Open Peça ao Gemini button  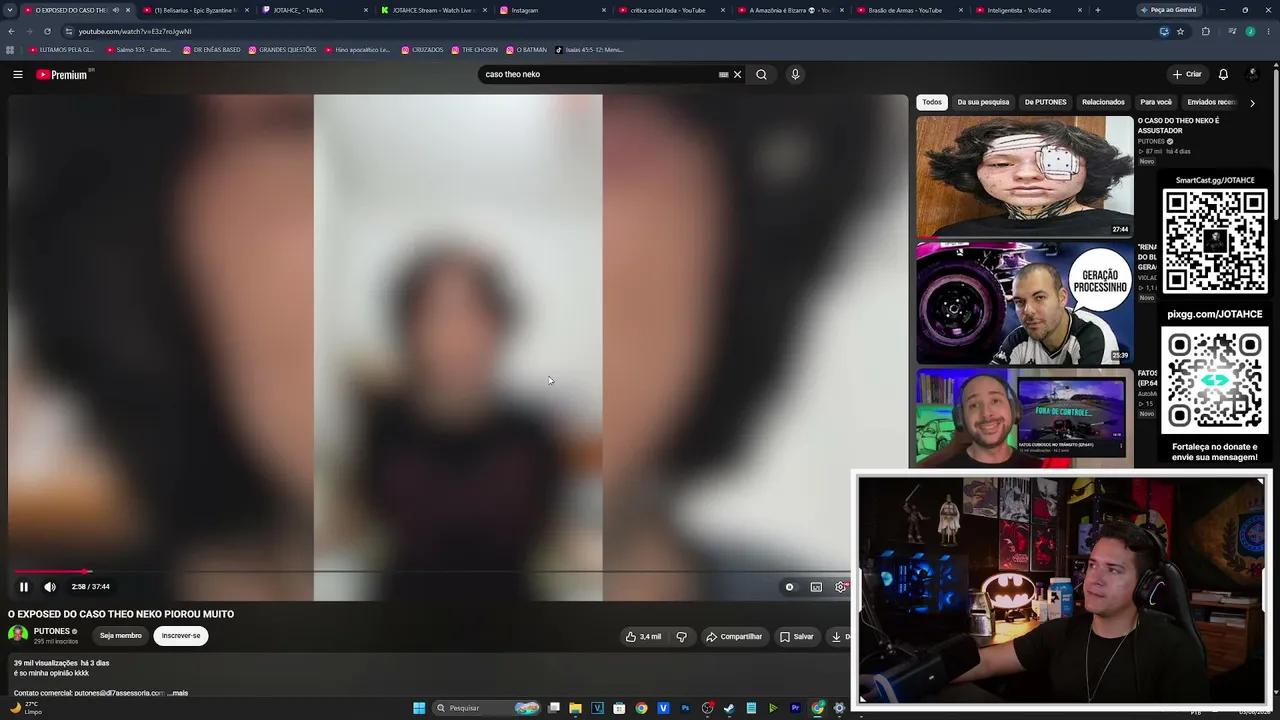1168,10
